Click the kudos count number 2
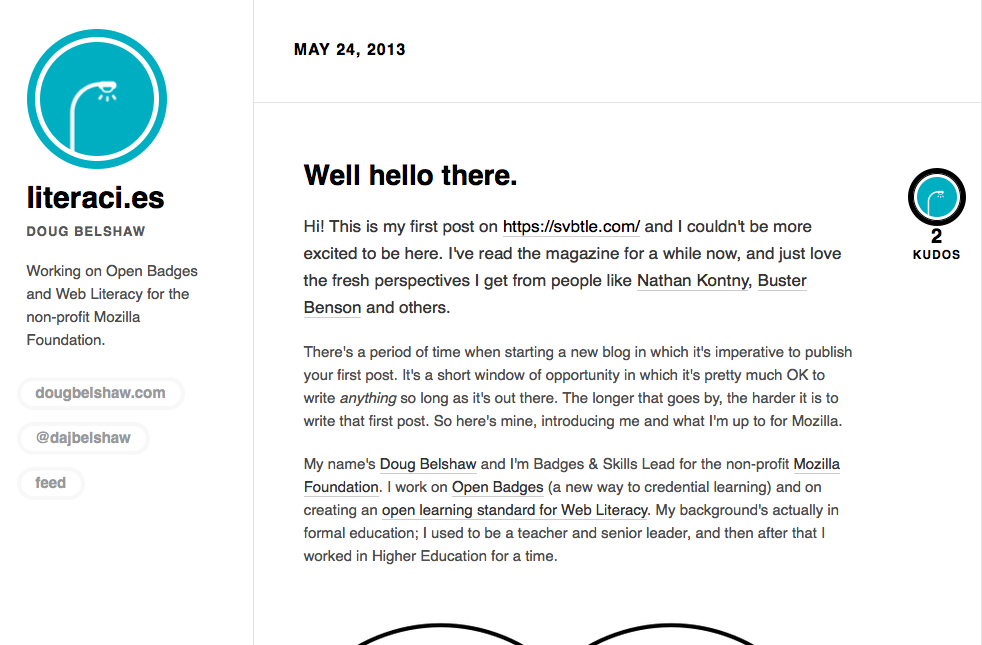The width and height of the screenshot is (982, 645). (937, 237)
